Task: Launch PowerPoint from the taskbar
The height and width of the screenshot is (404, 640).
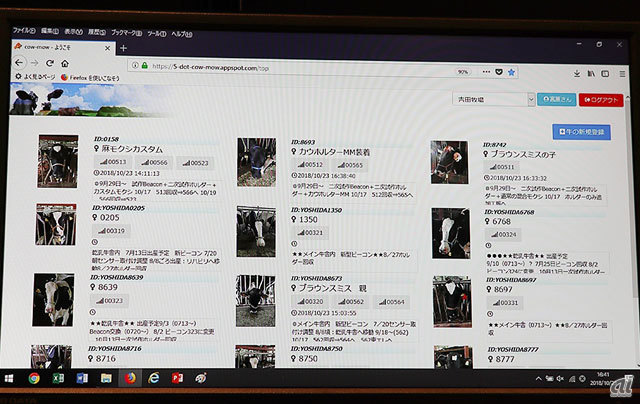Action: click(177, 378)
